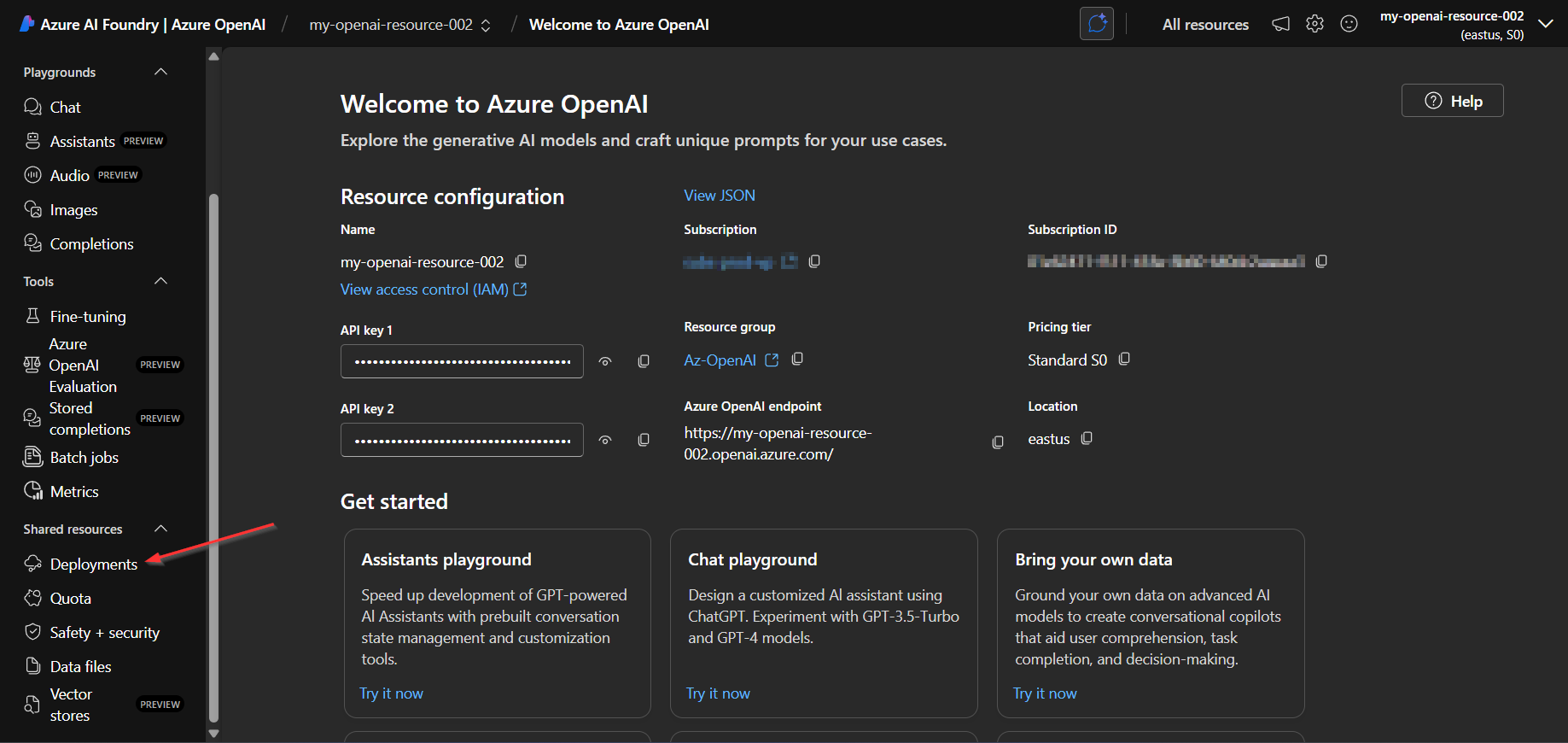Viewport: 1568px width, 743px height.
Task: Click the Standard S0 pricing tier text
Action: tap(1067, 360)
